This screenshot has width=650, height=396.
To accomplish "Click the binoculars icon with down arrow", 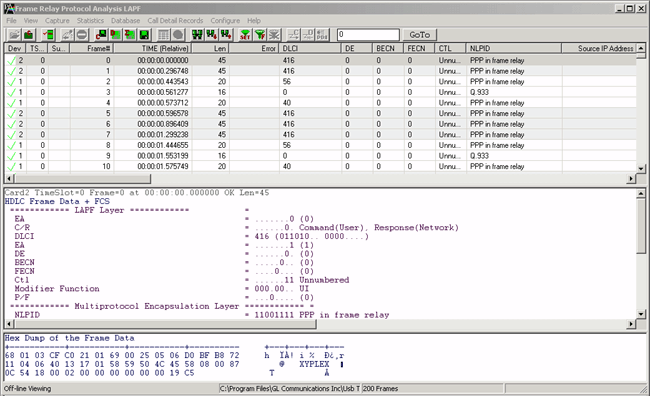I will click(x=212, y=34).
